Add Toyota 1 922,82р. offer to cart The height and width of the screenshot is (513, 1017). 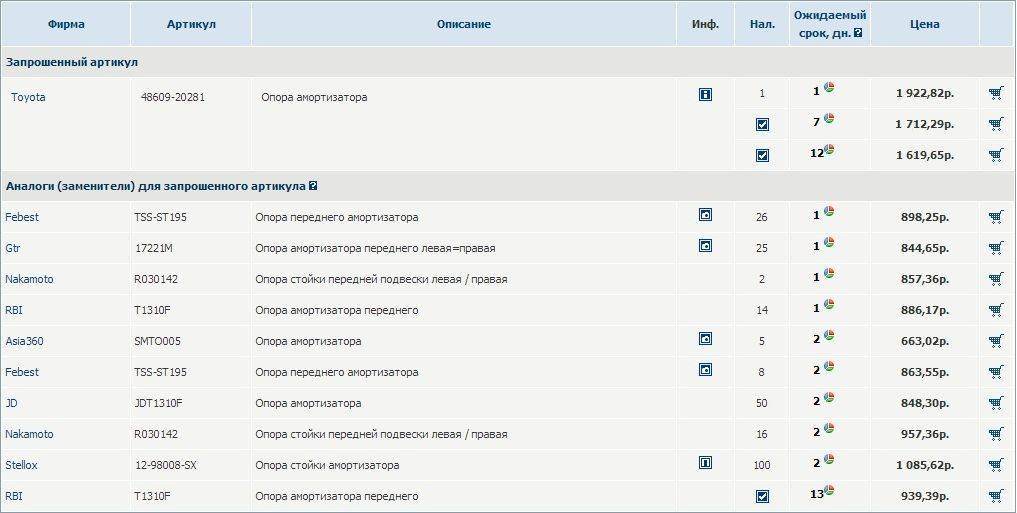pos(996,94)
